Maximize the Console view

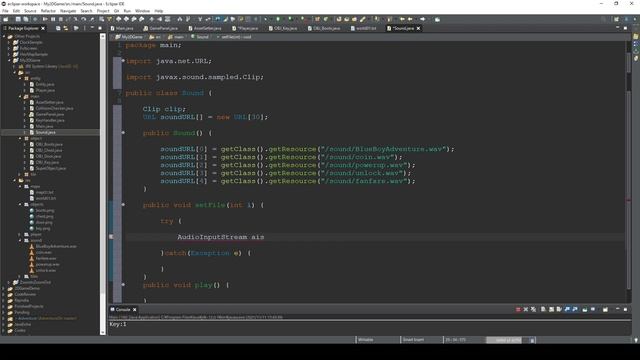click(x=625, y=309)
